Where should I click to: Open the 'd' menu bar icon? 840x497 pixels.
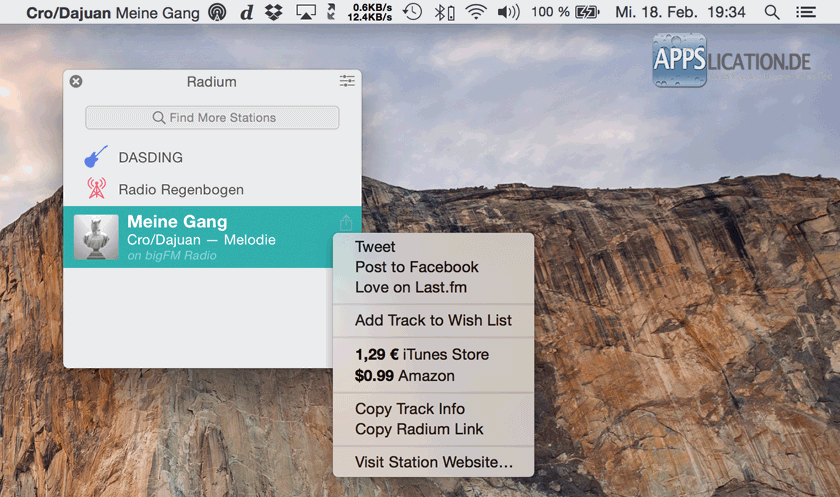pyautogui.click(x=246, y=12)
